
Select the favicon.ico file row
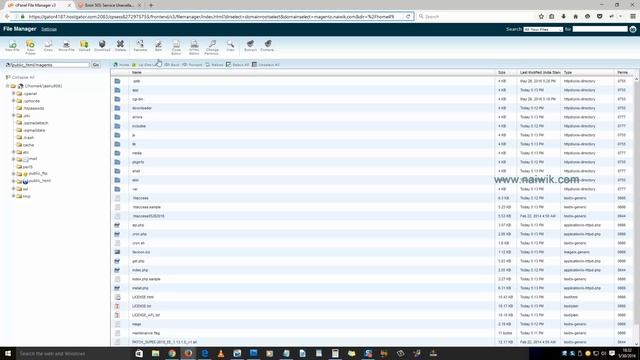click(372, 252)
